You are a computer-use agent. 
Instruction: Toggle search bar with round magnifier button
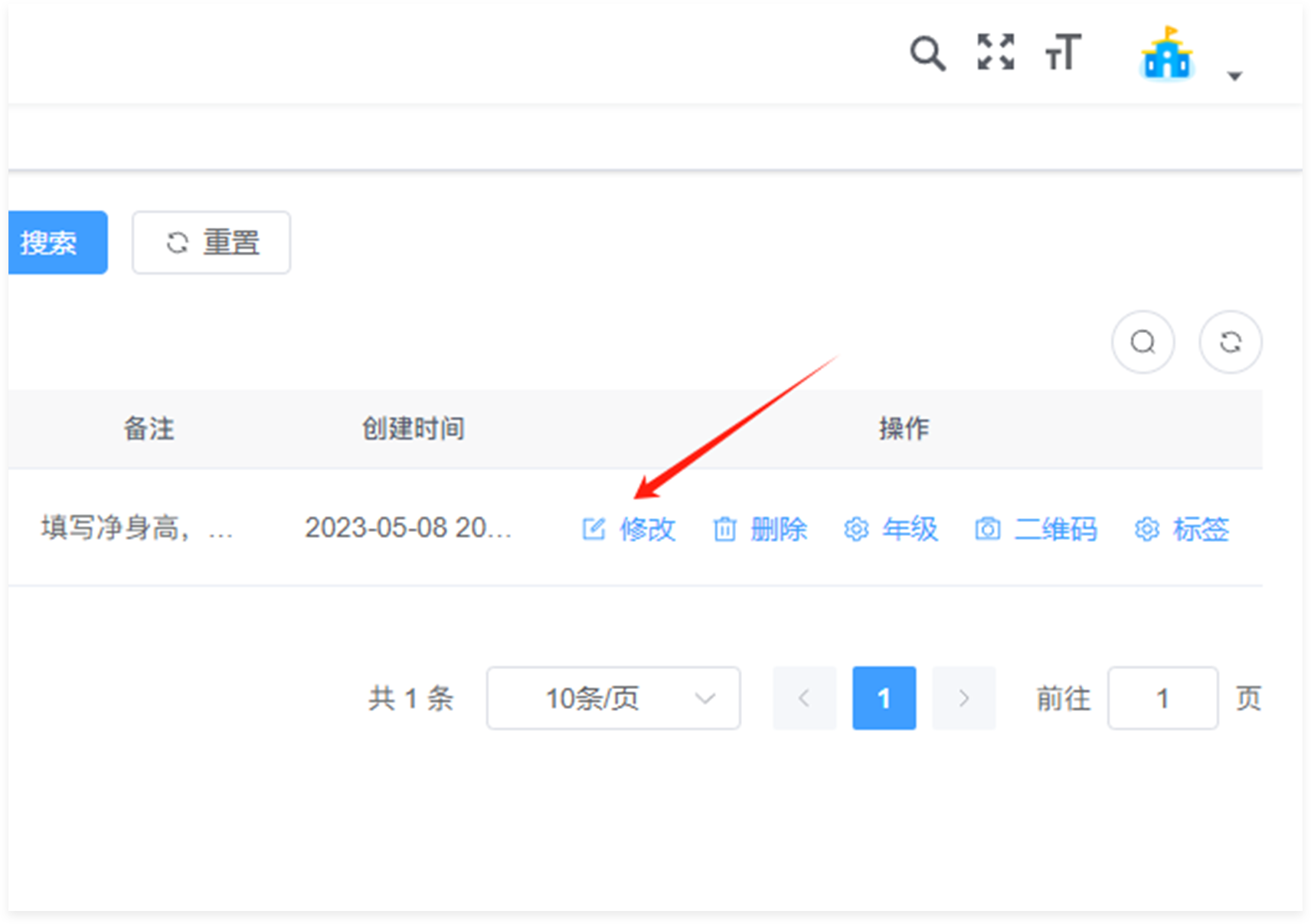[1143, 342]
